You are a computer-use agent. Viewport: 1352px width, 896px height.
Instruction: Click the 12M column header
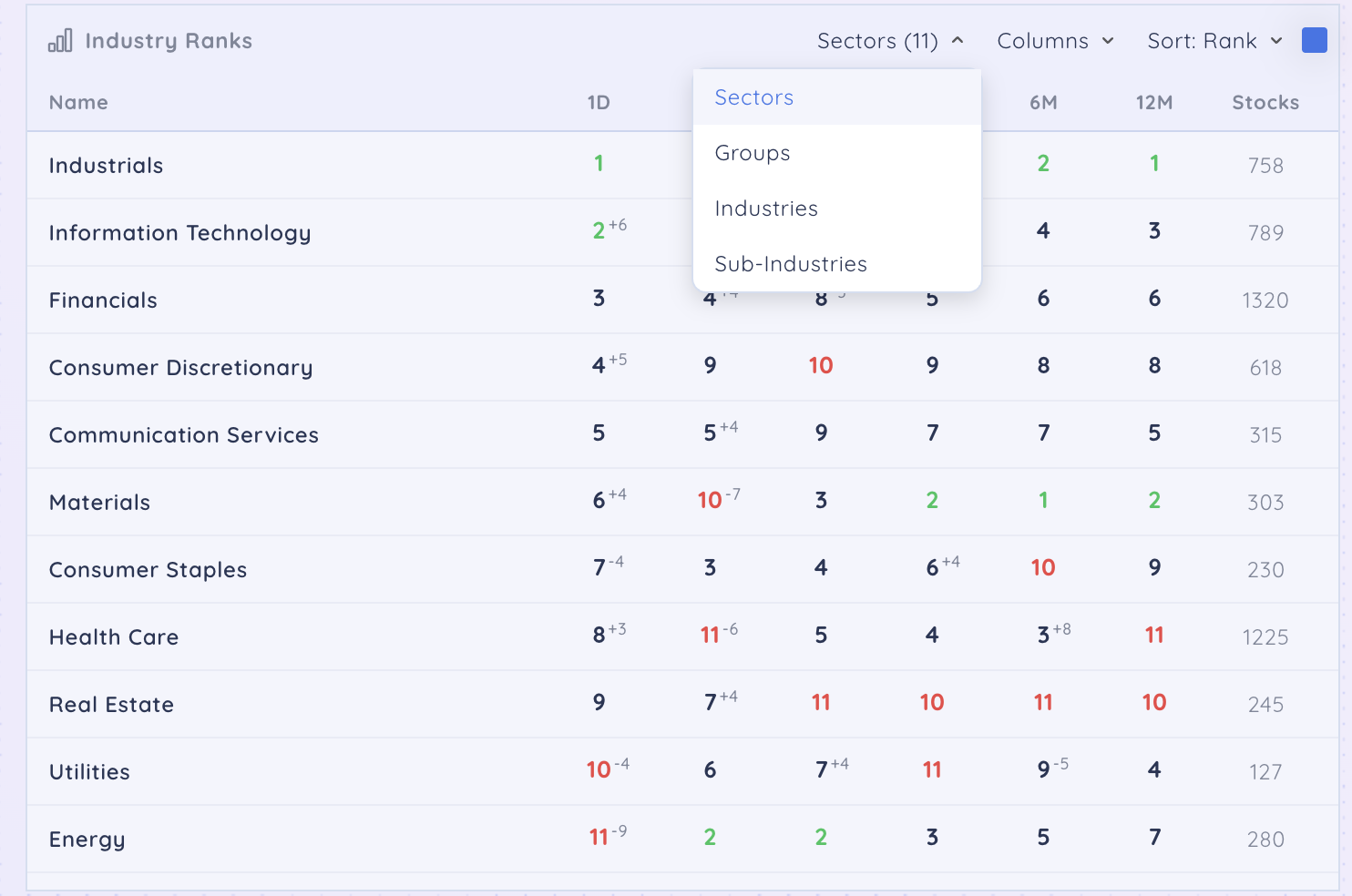click(x=1153, y=103)
